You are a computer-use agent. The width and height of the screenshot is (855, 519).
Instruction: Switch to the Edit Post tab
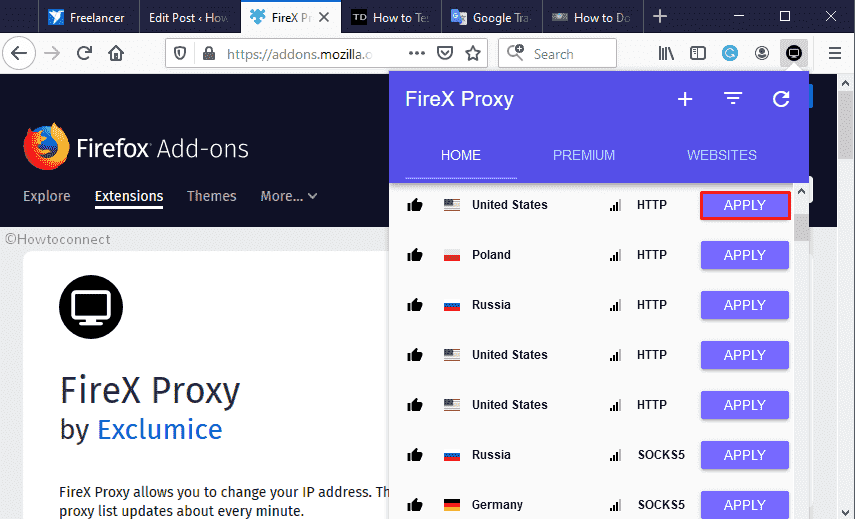pyautogui.click(x=189, y=17)
